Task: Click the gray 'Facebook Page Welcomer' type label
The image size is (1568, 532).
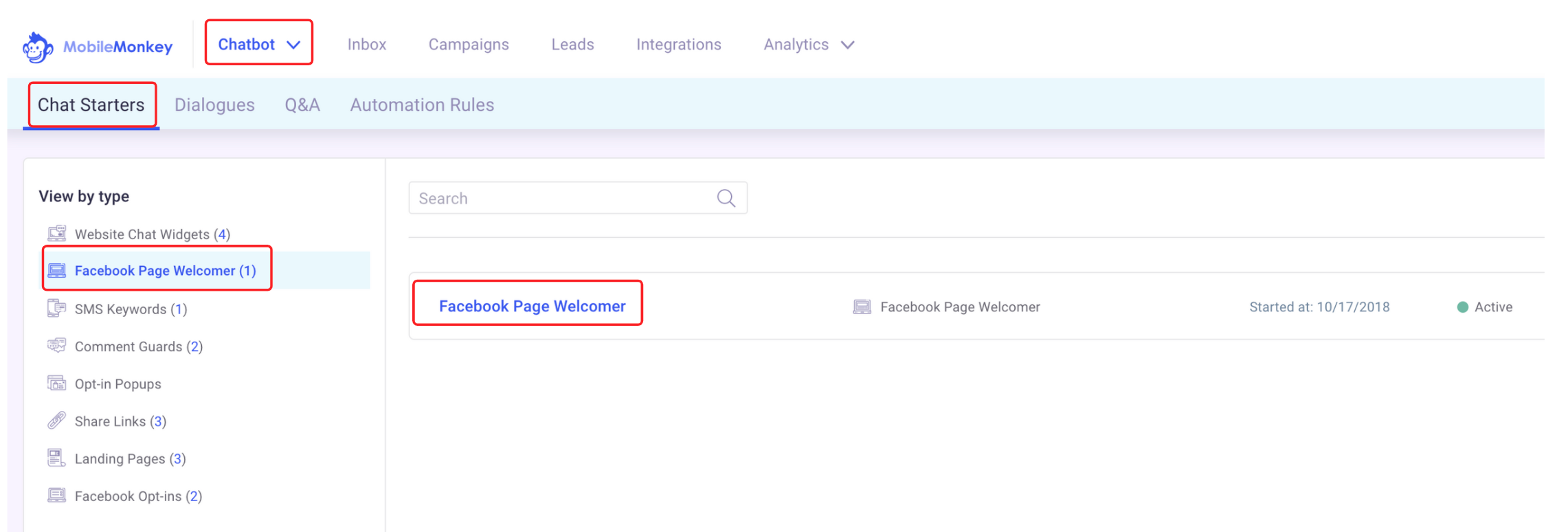Action: coord(961,307)
